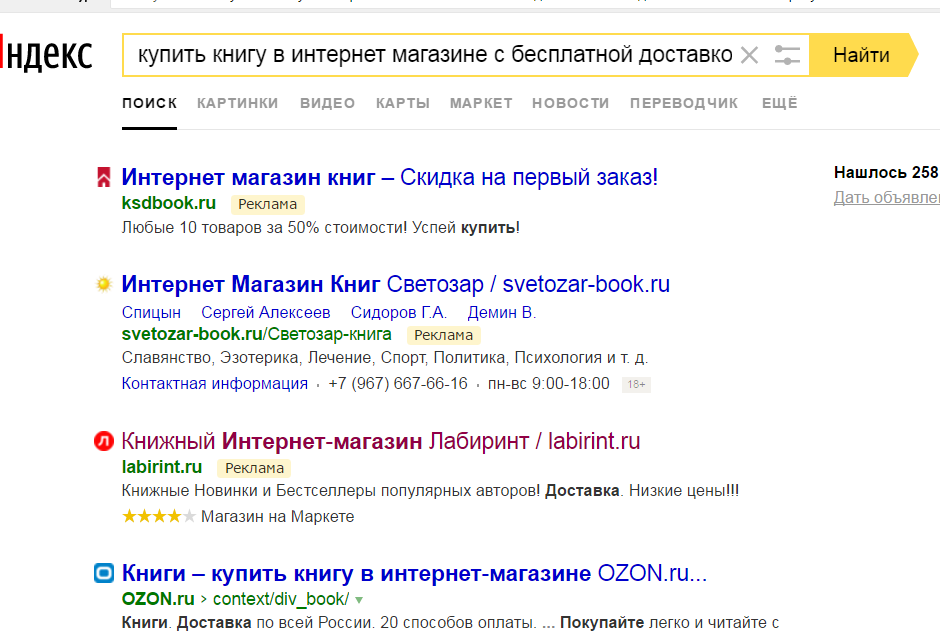Open the ksdbook.ru green URL
Image resolution: width=940 pixels, height=634 pixels.
tap(168, 203)
